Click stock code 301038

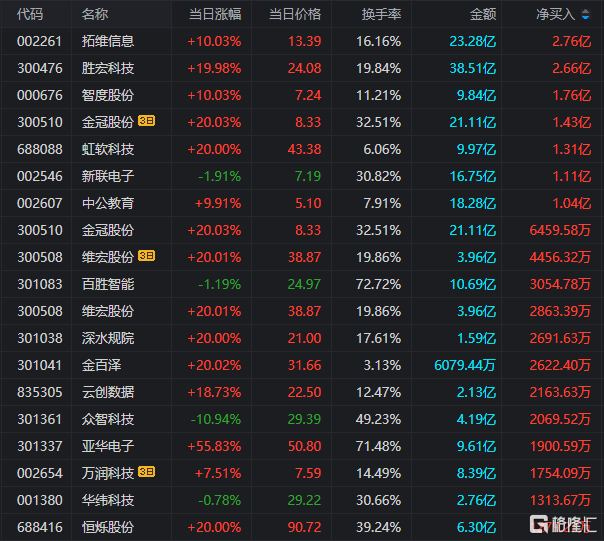[x=40, y=338]
